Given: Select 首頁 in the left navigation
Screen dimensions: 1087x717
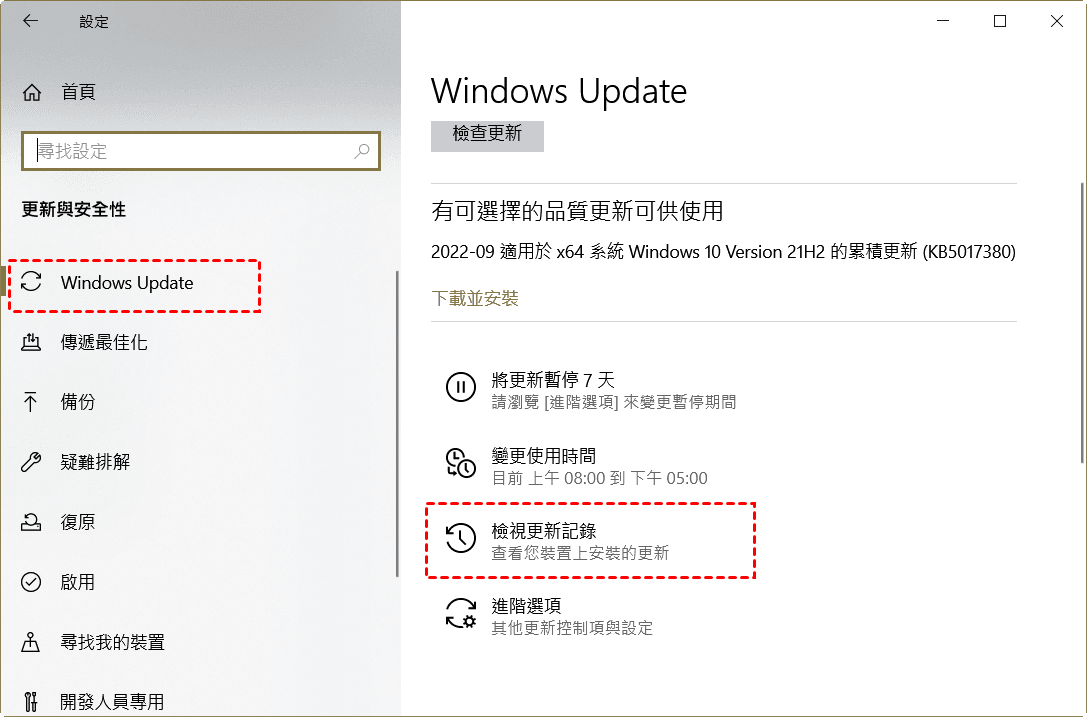Looking at the screenshot, I should coord(78,92).
